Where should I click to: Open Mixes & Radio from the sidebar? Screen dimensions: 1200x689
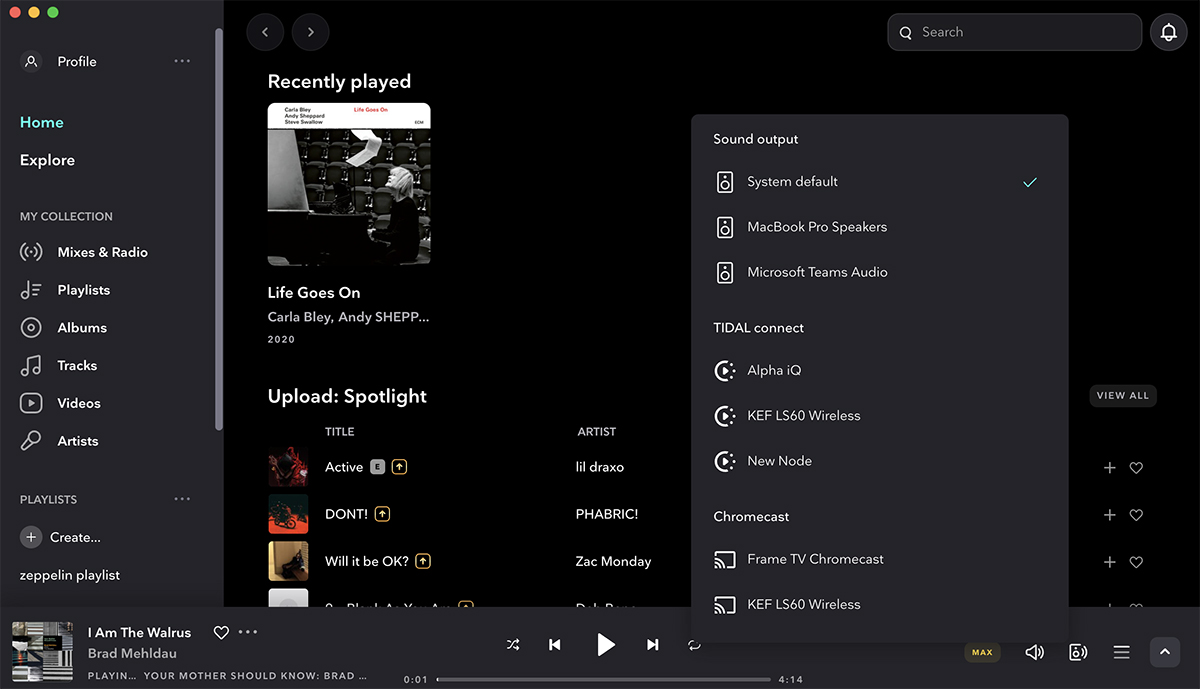point(31,252)
